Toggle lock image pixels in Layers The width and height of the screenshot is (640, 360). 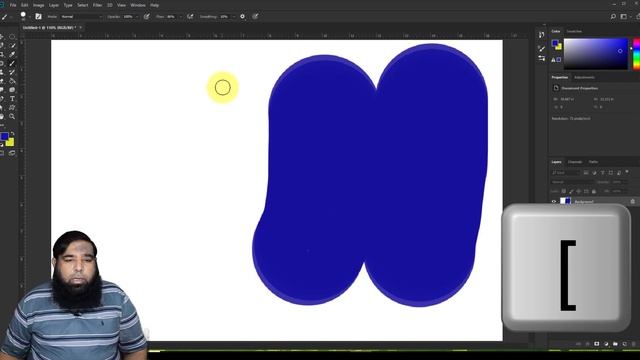tap(571, 191)
